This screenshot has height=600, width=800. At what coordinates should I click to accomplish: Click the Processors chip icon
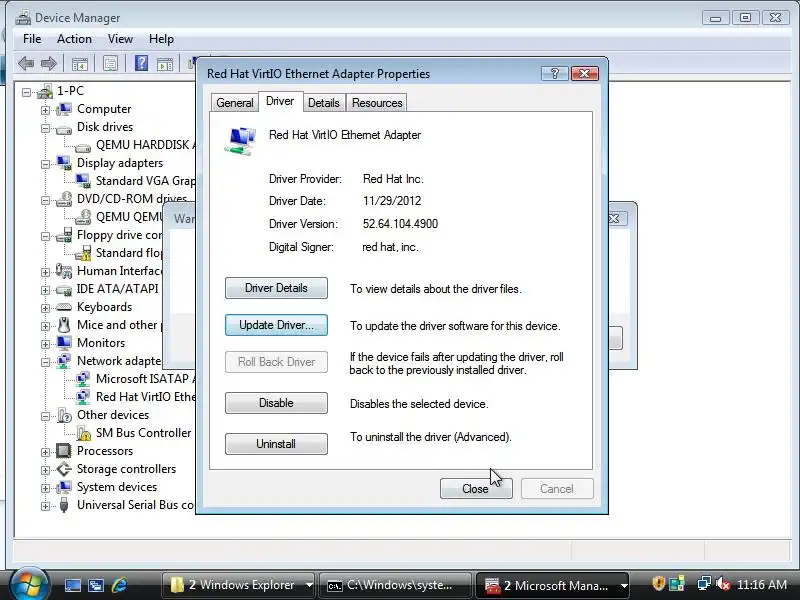click(x=64, y=451)
